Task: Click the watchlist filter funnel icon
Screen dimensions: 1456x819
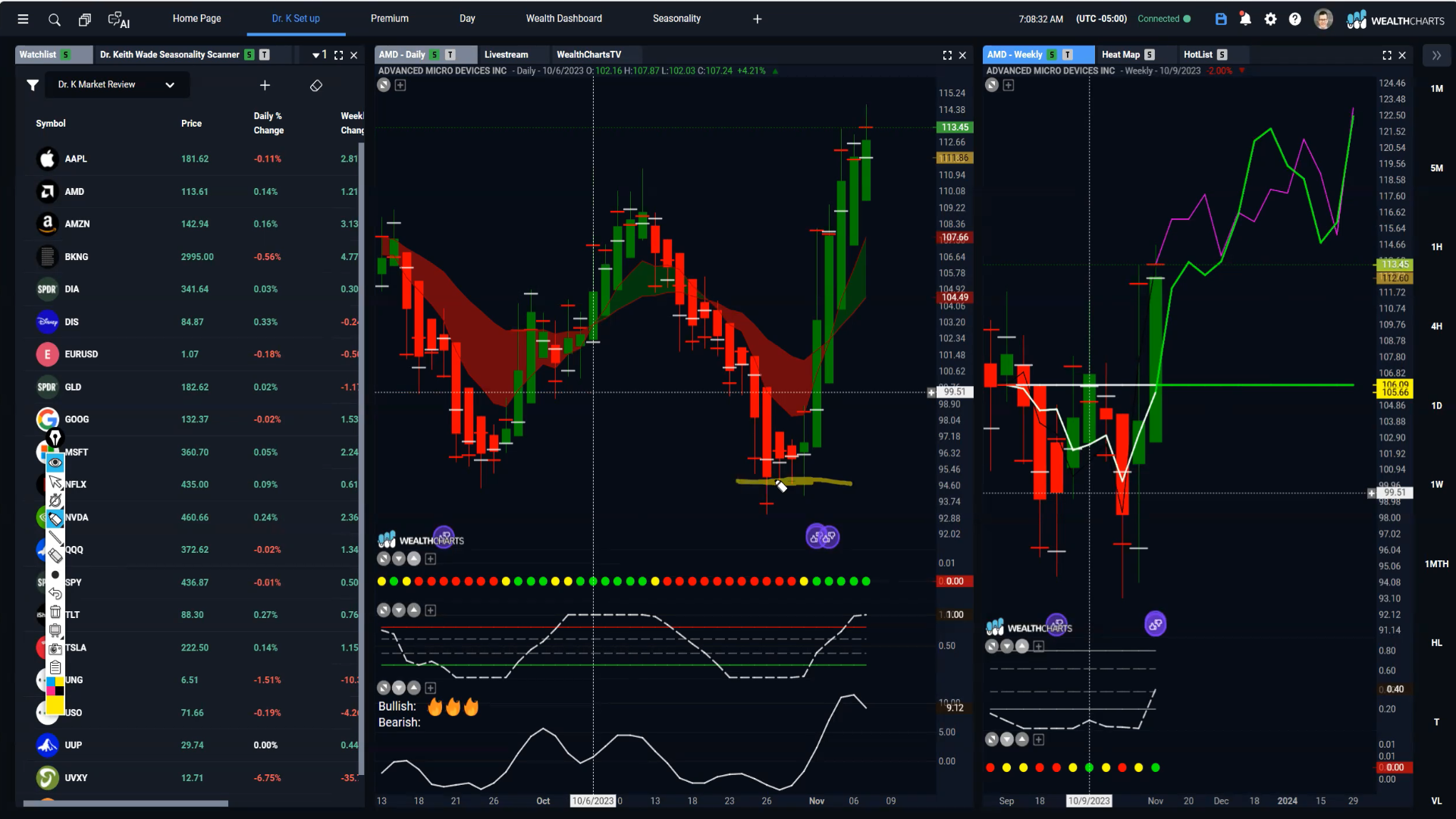Action: (33, 85)
